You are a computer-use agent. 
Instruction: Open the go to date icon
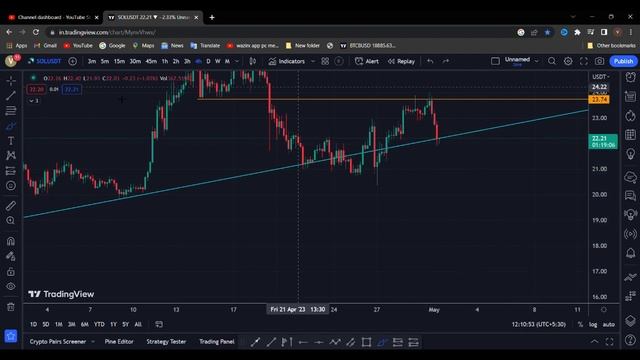(159, 324)
